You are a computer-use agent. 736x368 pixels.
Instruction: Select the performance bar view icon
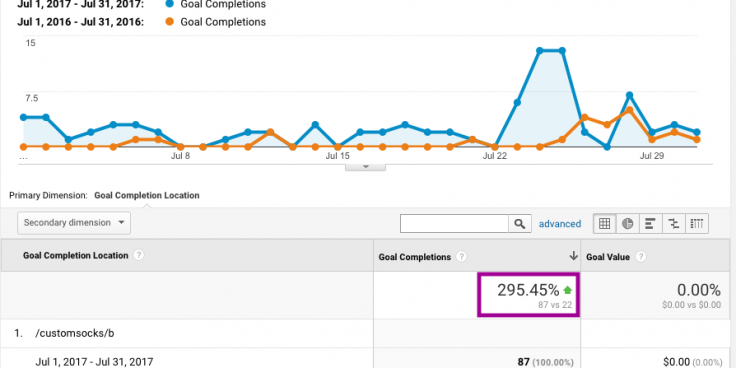pos(650,224)
